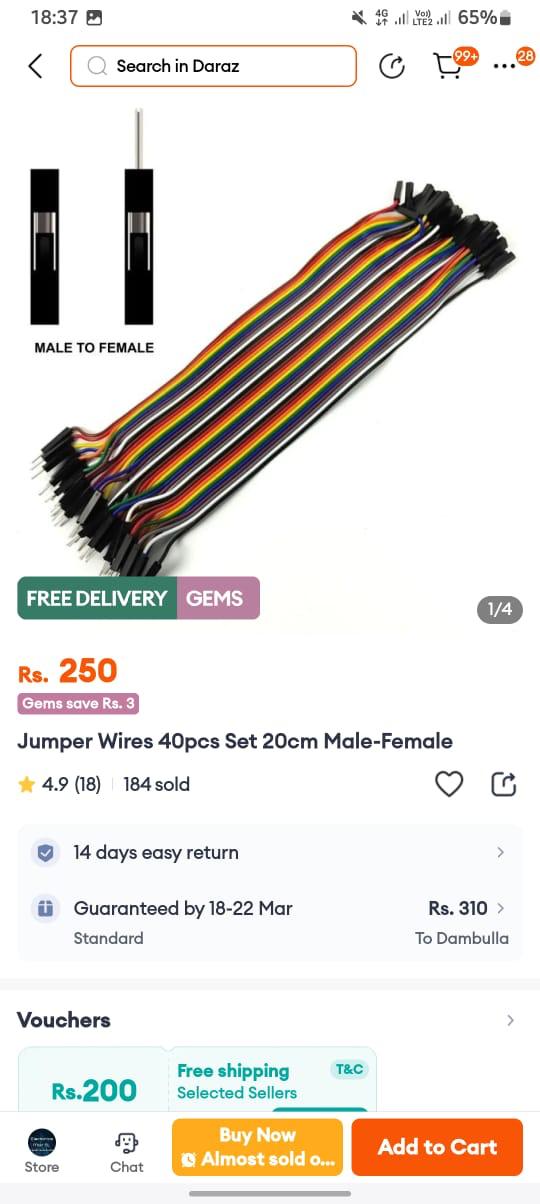Open the shopping cart icon
540x1204 pixels.
tap(449, 66)
